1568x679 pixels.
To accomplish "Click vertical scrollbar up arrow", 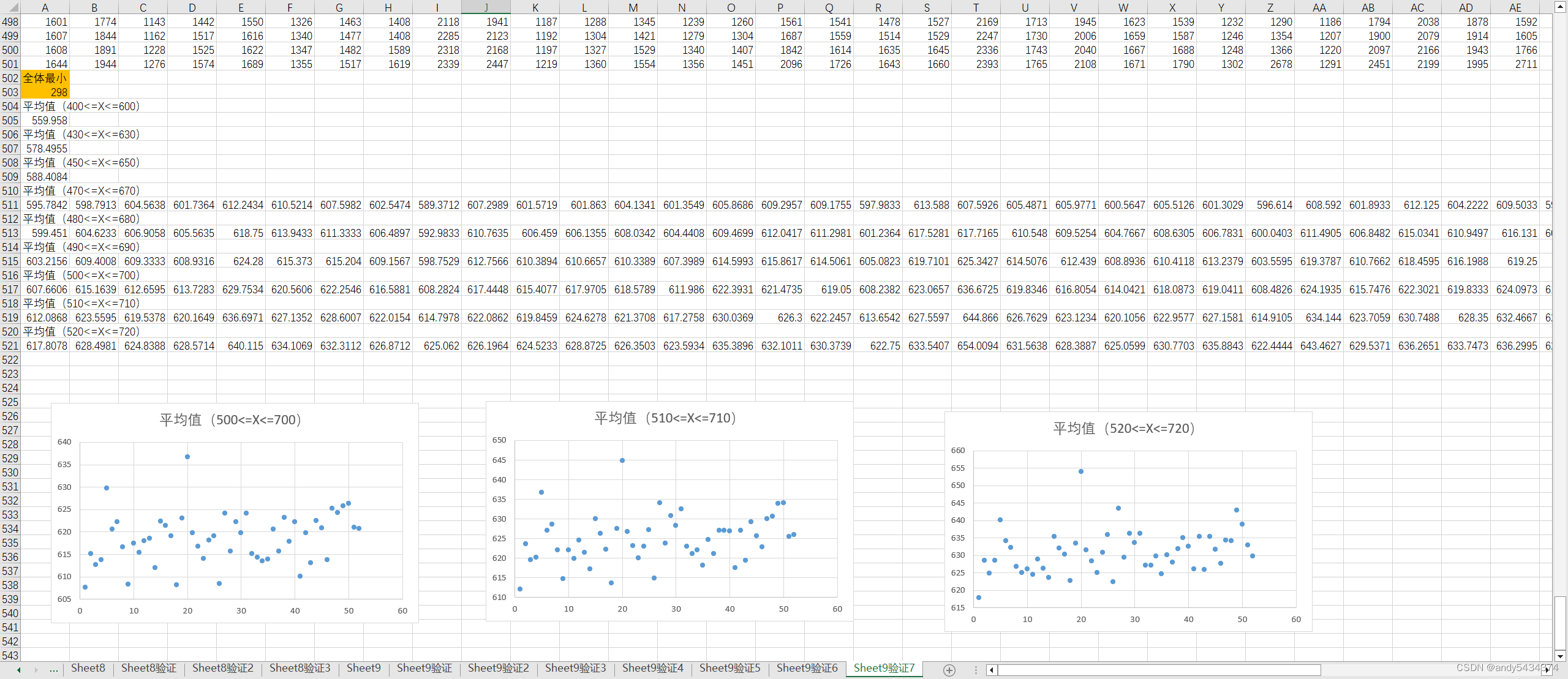I will click(1560, 7).
